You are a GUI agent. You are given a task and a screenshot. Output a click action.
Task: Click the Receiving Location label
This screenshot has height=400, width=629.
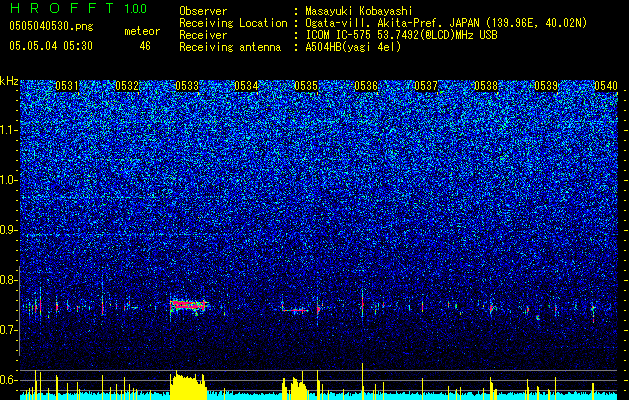pos(233,23)
